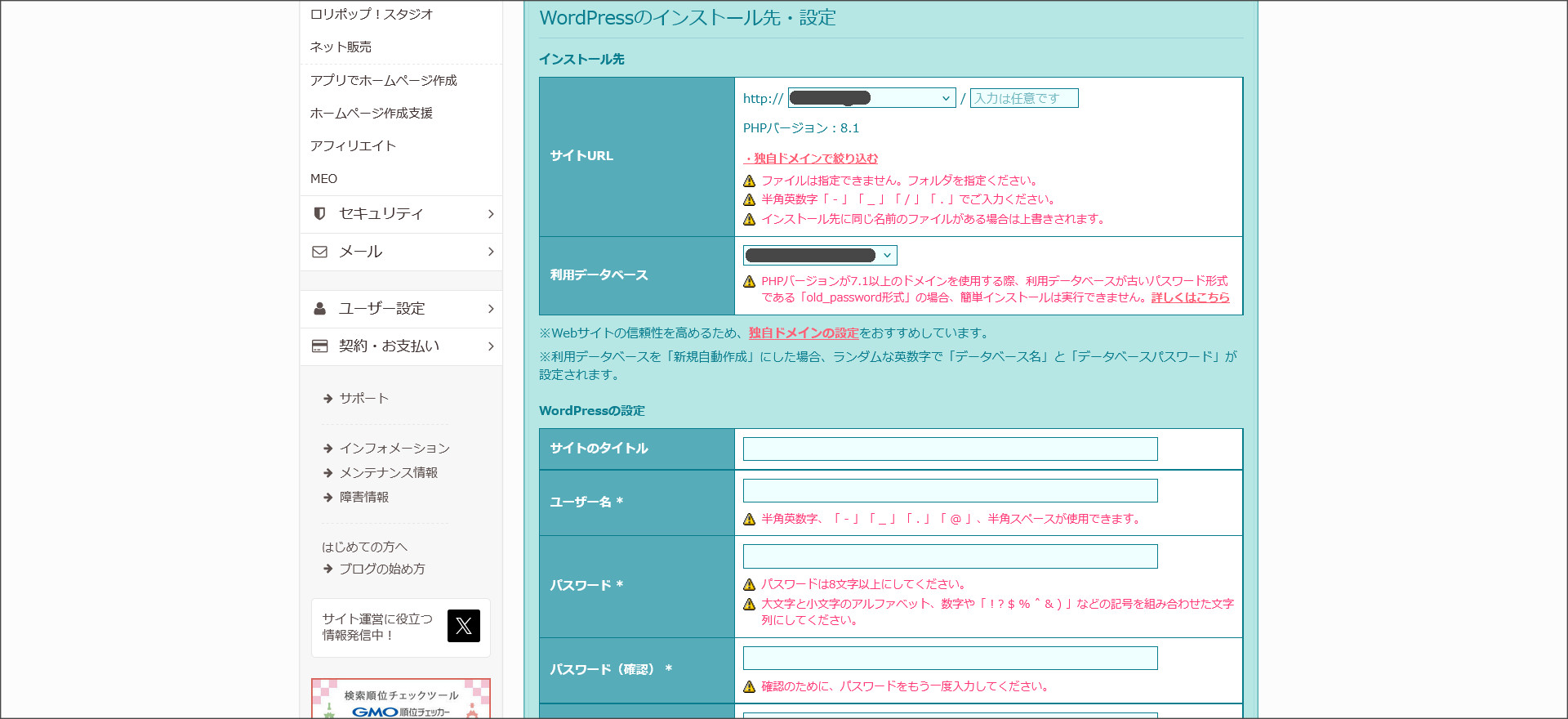Expand the ユーザー設定 menu chevron

pos(490,309)
